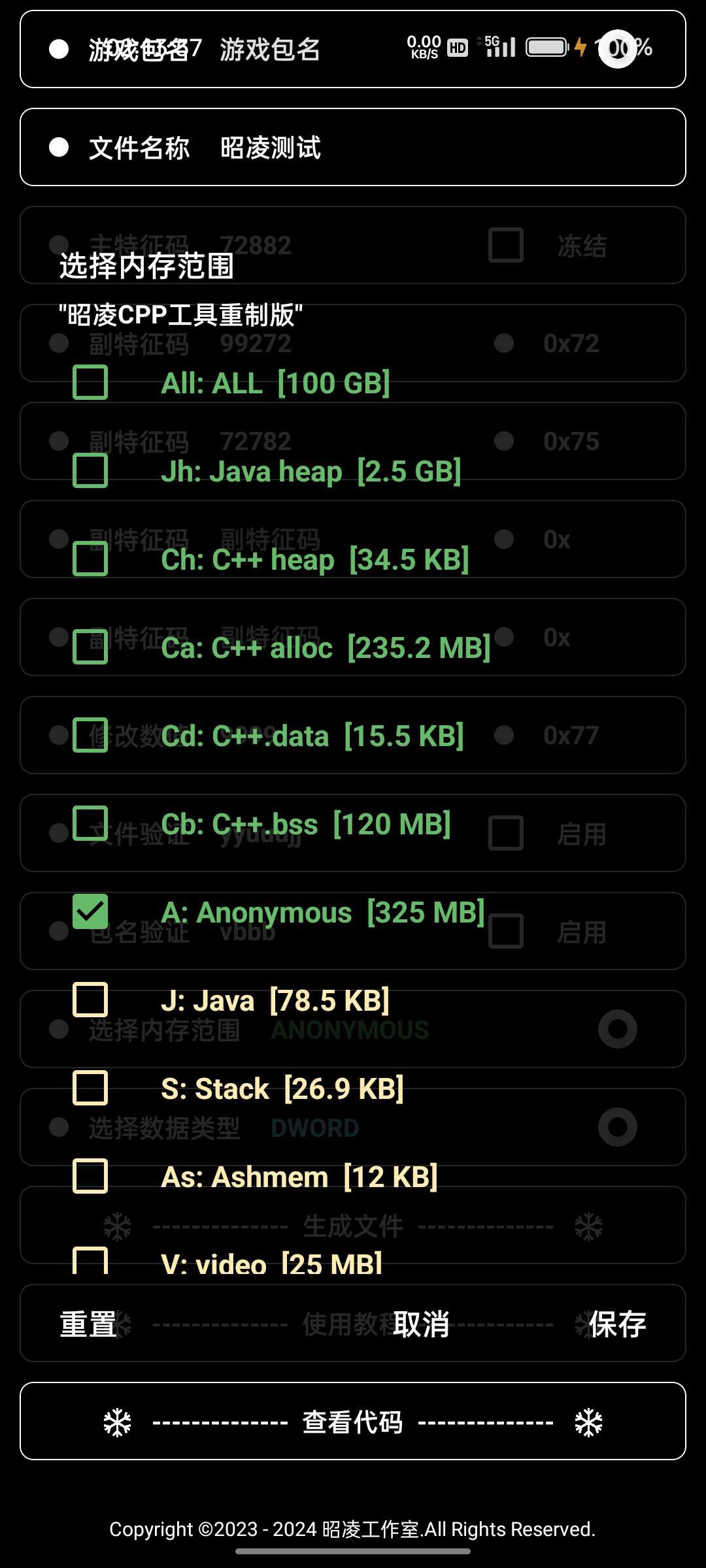Enable the All: ALL [100 GB] checkbox

(x=91, y=383)
